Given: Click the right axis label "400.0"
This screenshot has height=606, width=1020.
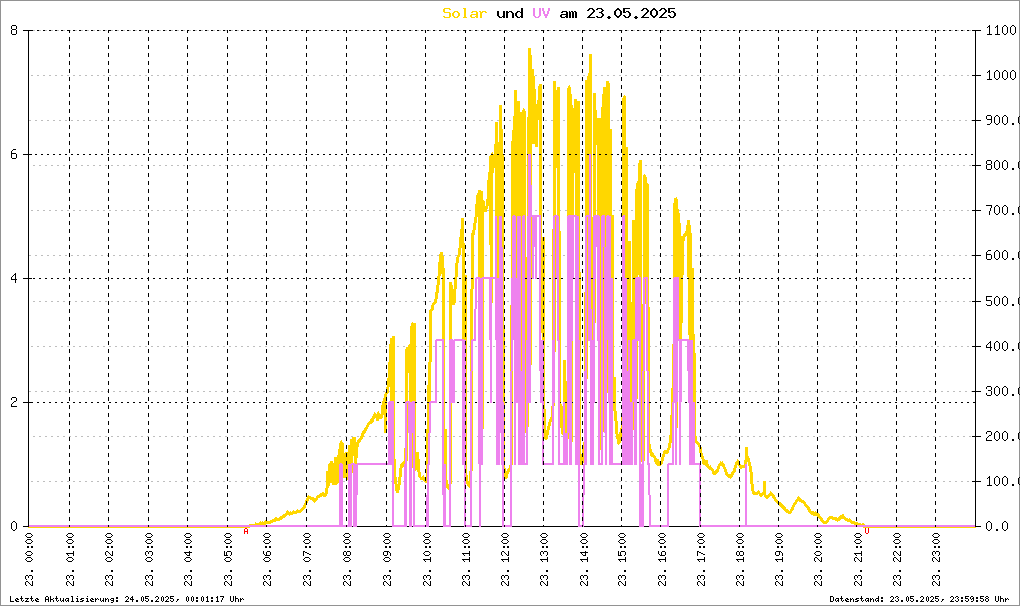Looking at the screenshot, I should (1002, 346).
